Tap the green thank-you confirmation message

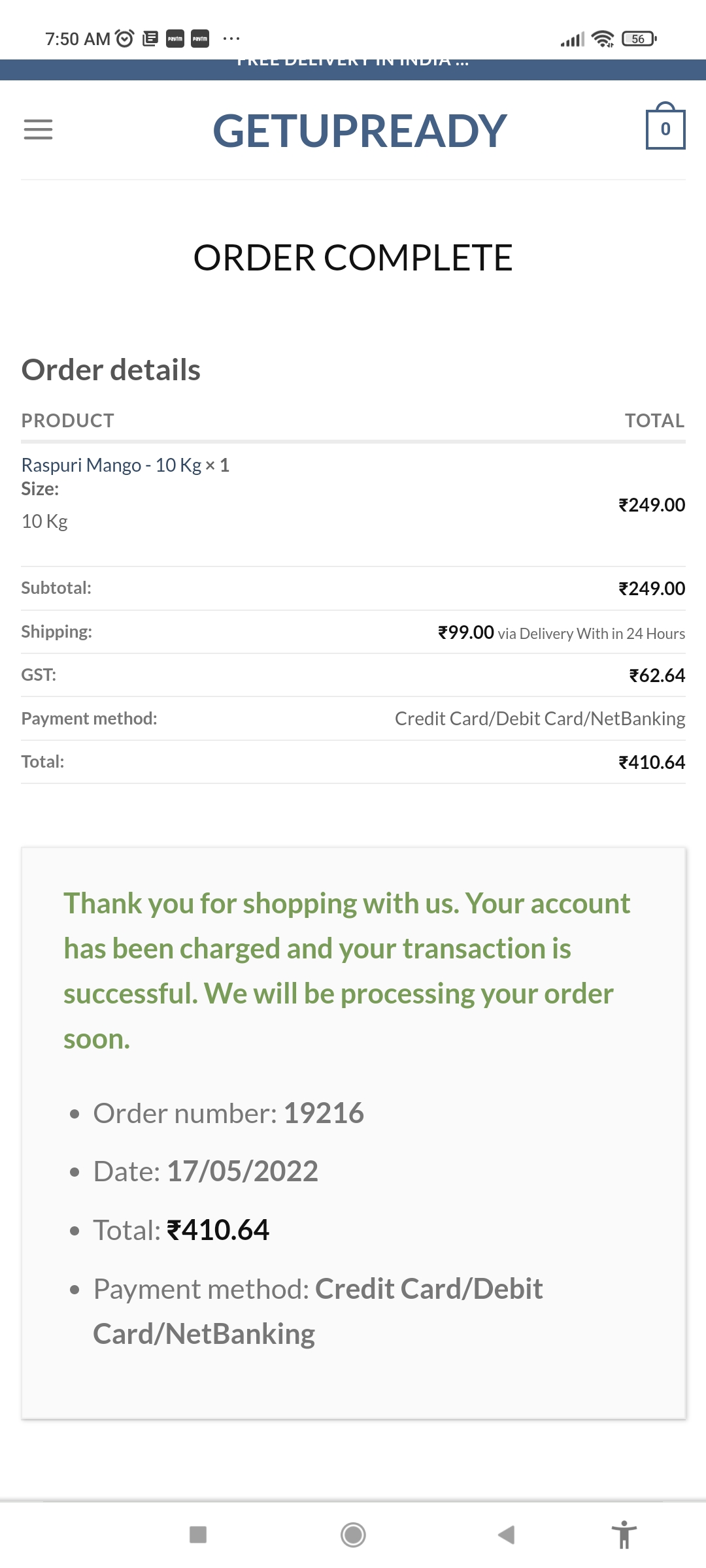pyautogui.click(x=346, y=971)
